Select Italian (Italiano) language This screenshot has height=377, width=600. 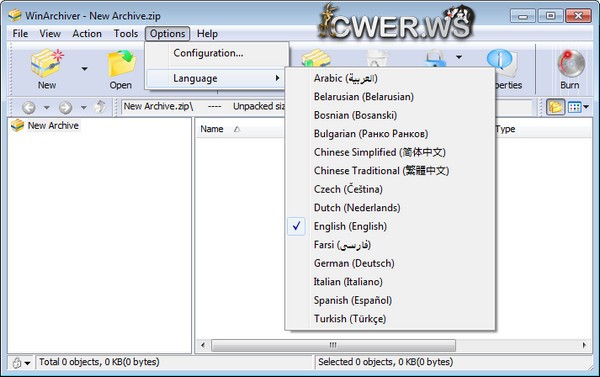point(390,282)
